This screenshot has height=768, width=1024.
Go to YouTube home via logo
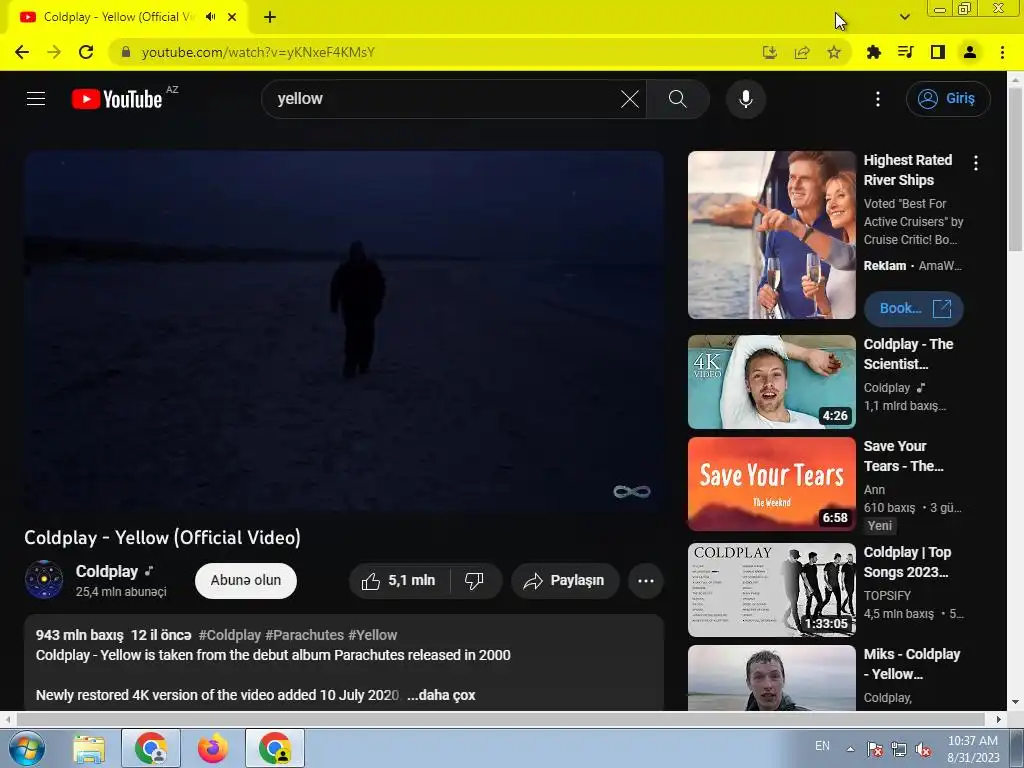pyautogui.click(x=117, y=99)
